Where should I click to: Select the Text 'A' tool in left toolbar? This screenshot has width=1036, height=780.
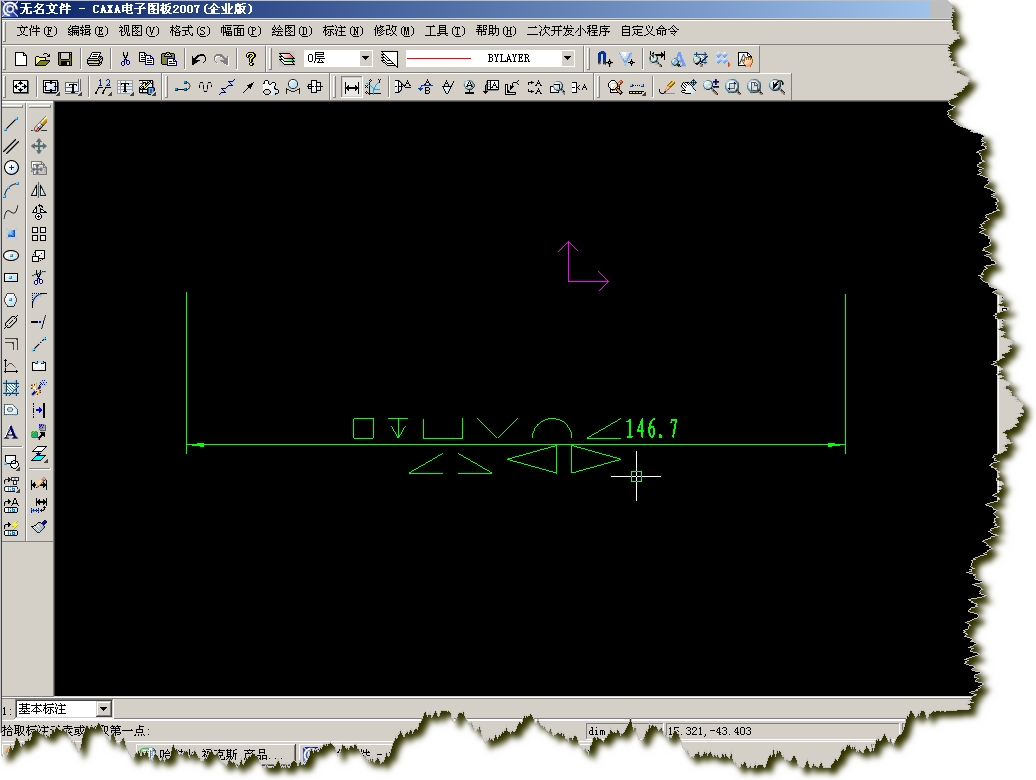click(x=11, y=432)
